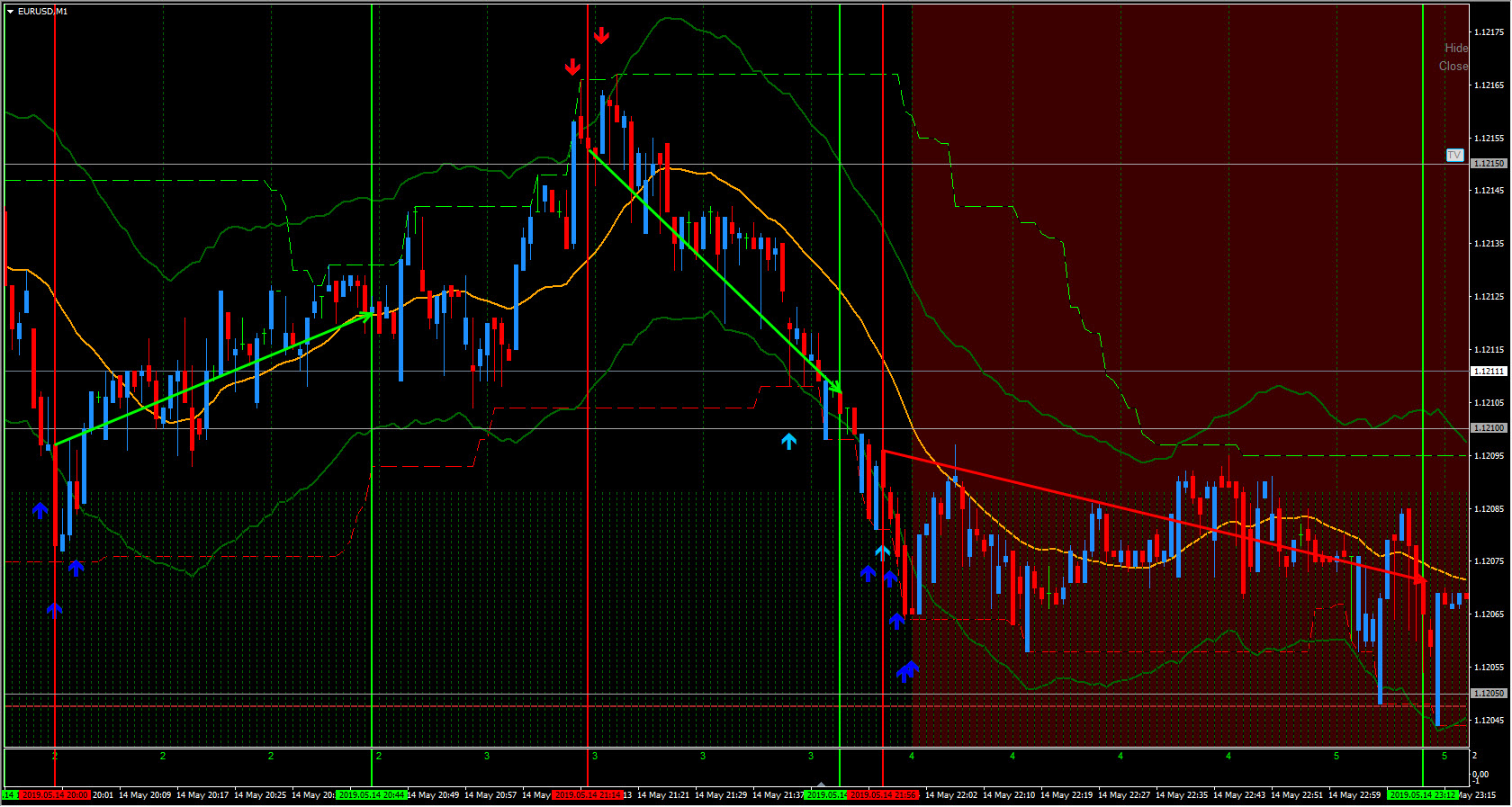
Task: Click the 0.00 indicator subwindow scale value
Action: pos(1480,775)
